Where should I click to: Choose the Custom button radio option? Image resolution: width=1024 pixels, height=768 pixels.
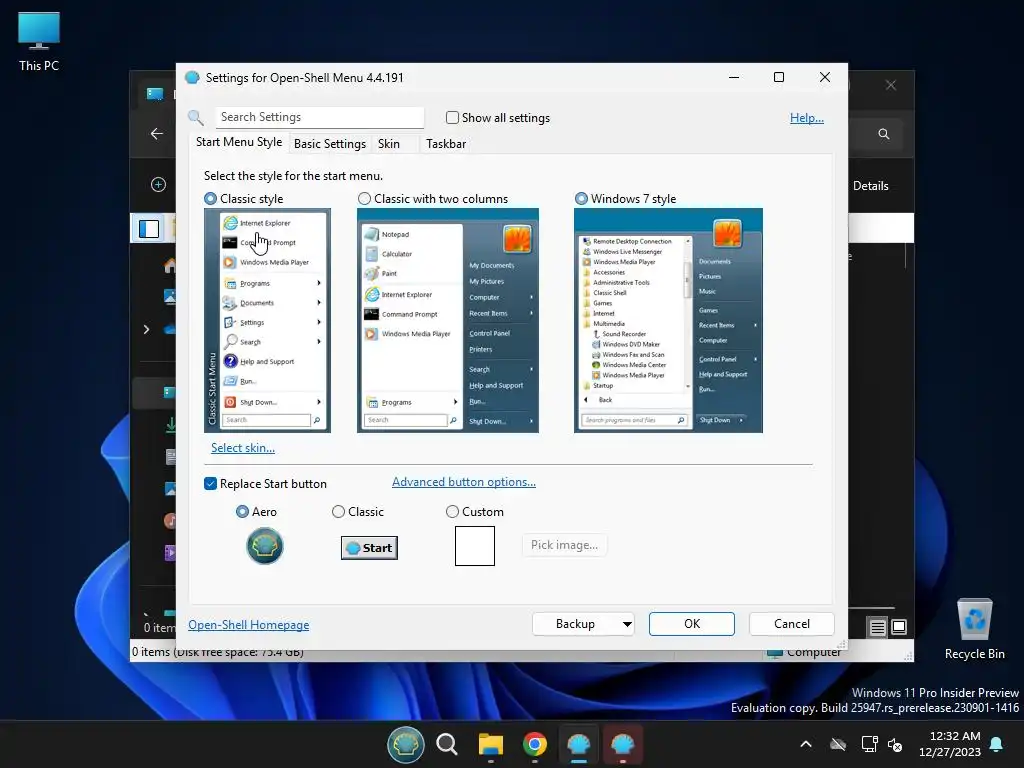452,512
